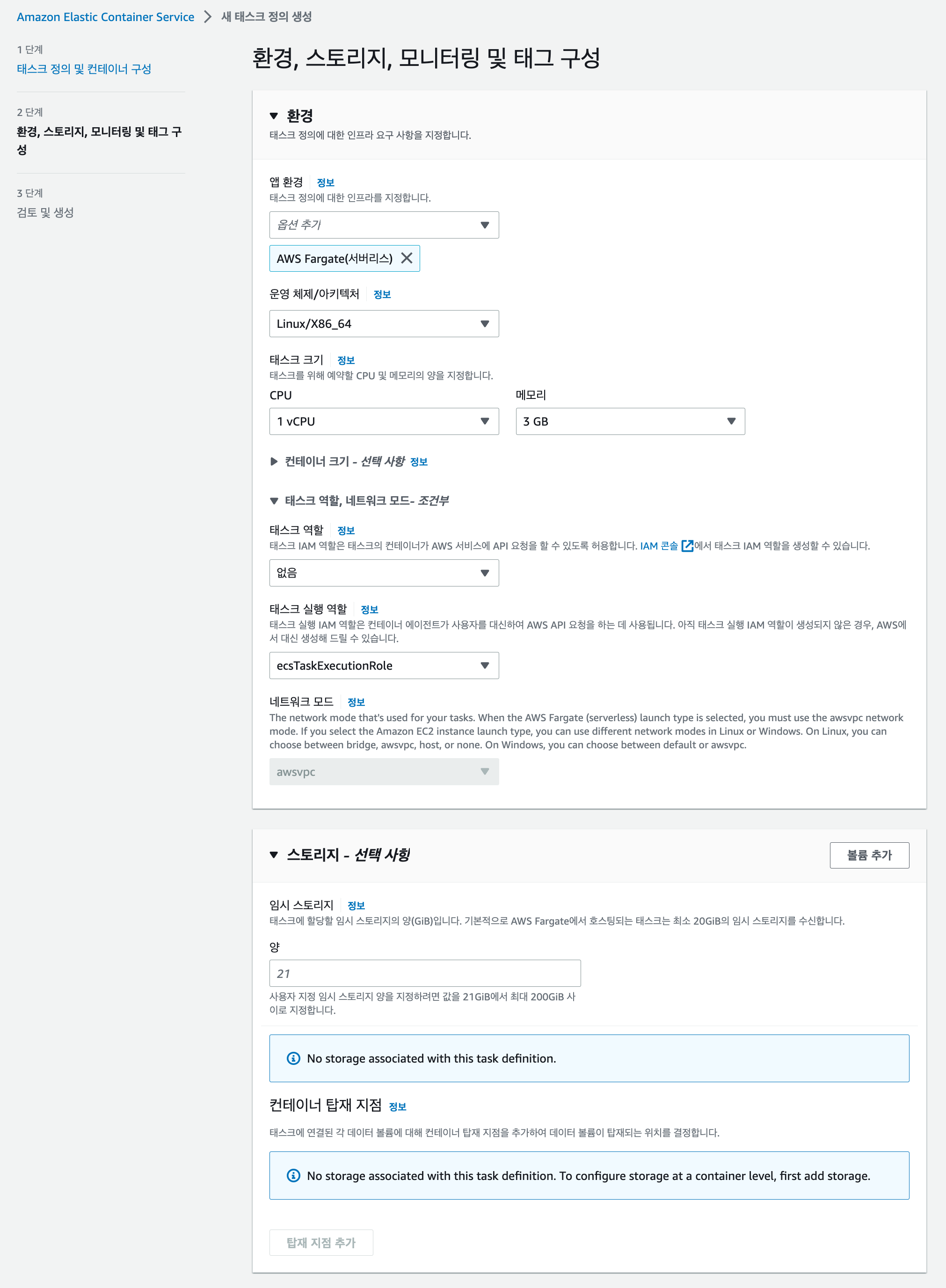Collapse the 환경 section triangle
The height and width of the screenshot is (1288, 946).
274,116
